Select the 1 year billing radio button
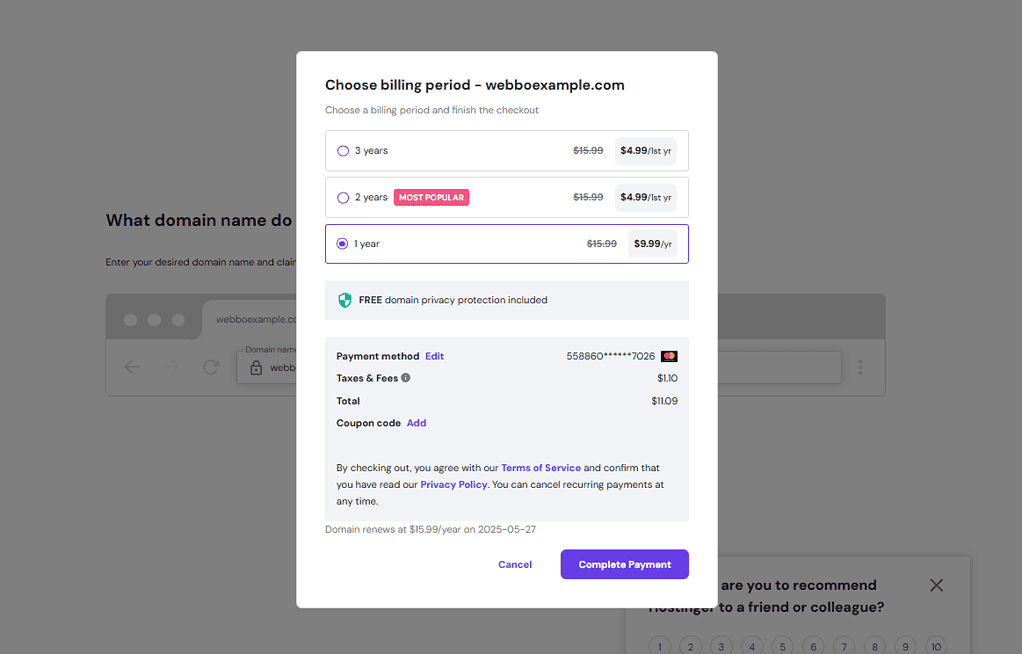The image size is (1022, 654). (x=342, y=244)
